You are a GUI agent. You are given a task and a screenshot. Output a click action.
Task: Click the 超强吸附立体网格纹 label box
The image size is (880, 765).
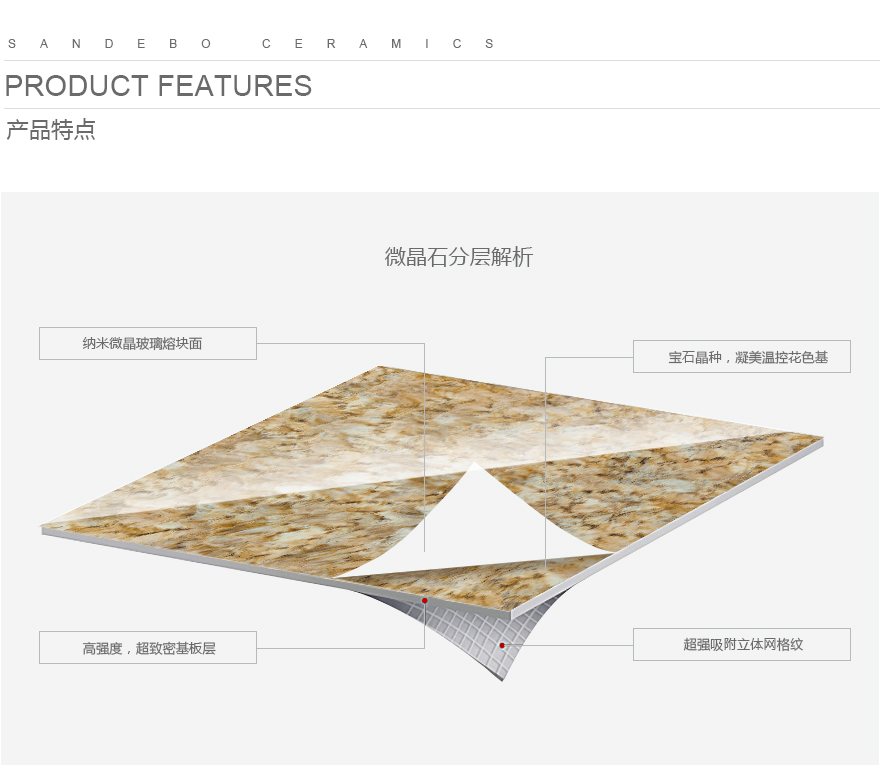pyautogui.click(x=741, y=644)
